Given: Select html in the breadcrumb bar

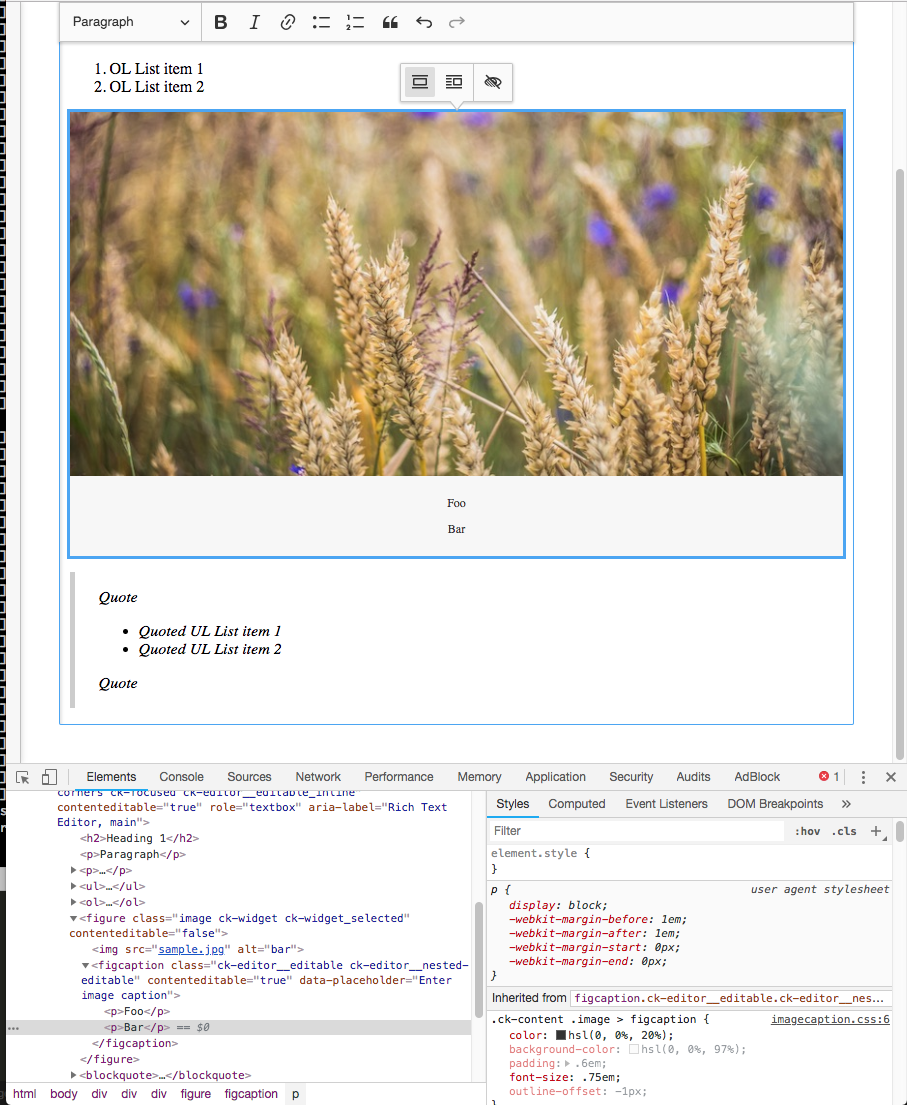Looking at the screenshot, I should coord(25,1094).
